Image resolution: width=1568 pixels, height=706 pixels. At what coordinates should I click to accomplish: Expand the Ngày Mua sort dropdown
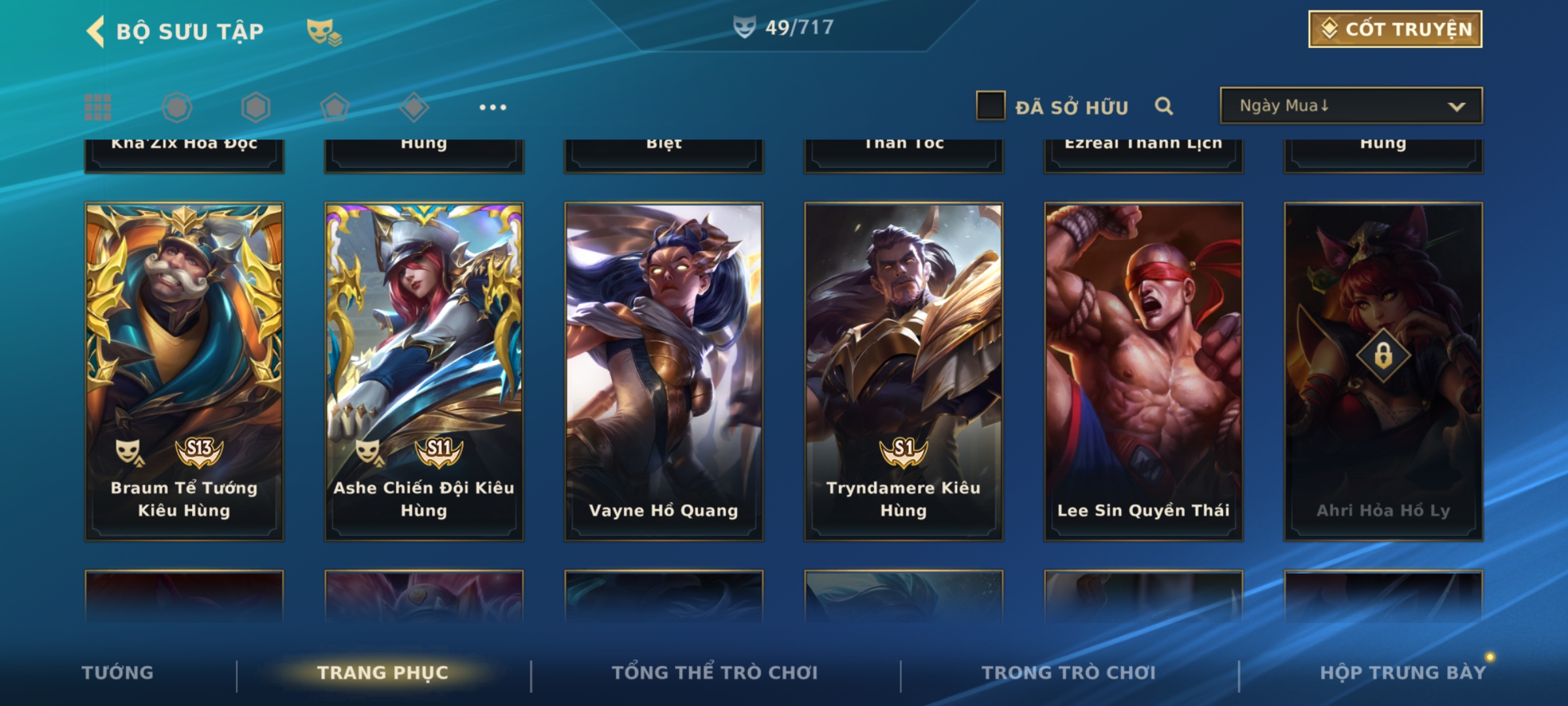pos(1351,106)
